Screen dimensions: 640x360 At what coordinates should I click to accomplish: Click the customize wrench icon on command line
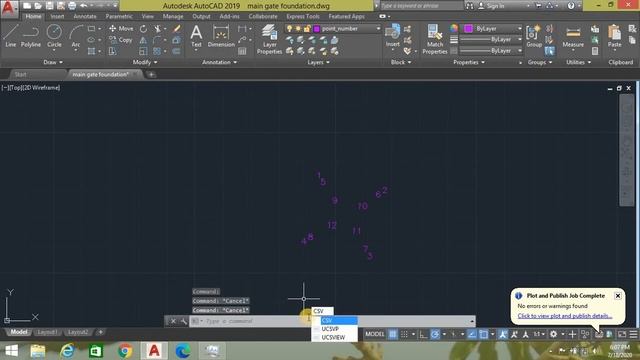click(x=184, y=321)
